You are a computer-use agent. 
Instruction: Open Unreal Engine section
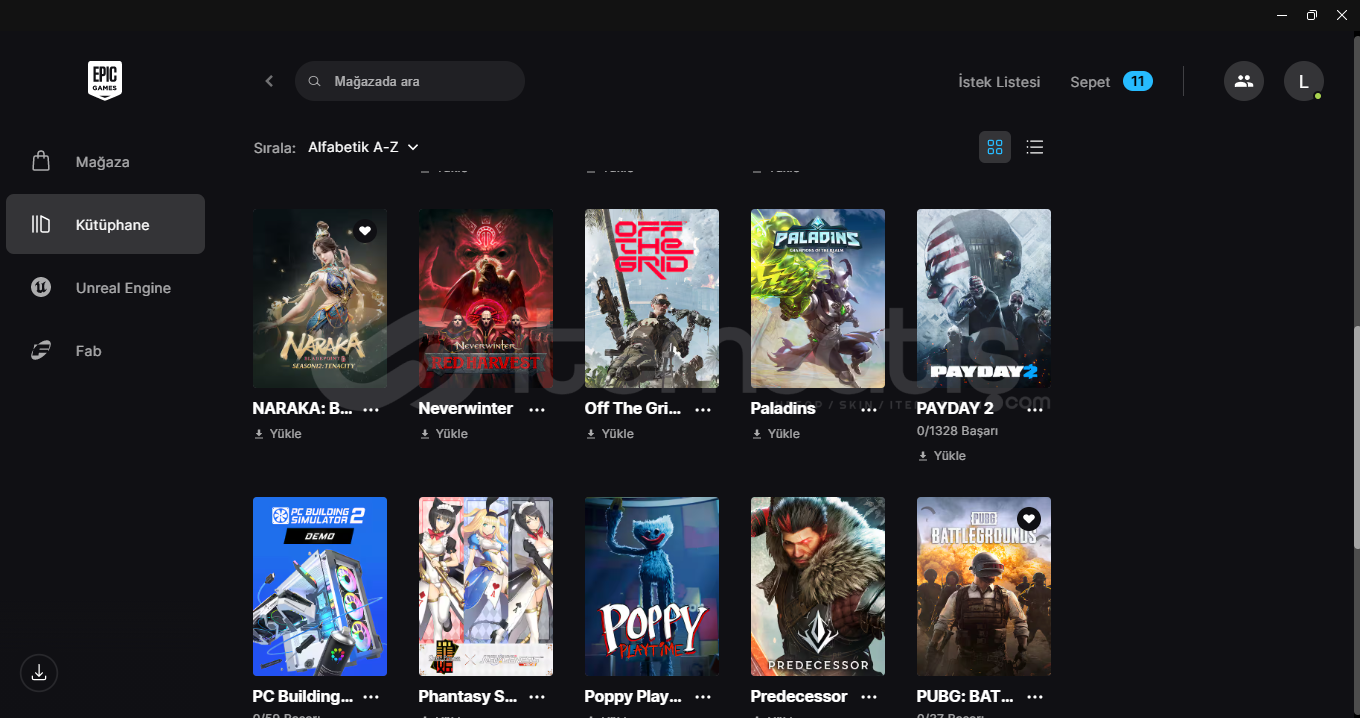[105, 288]
